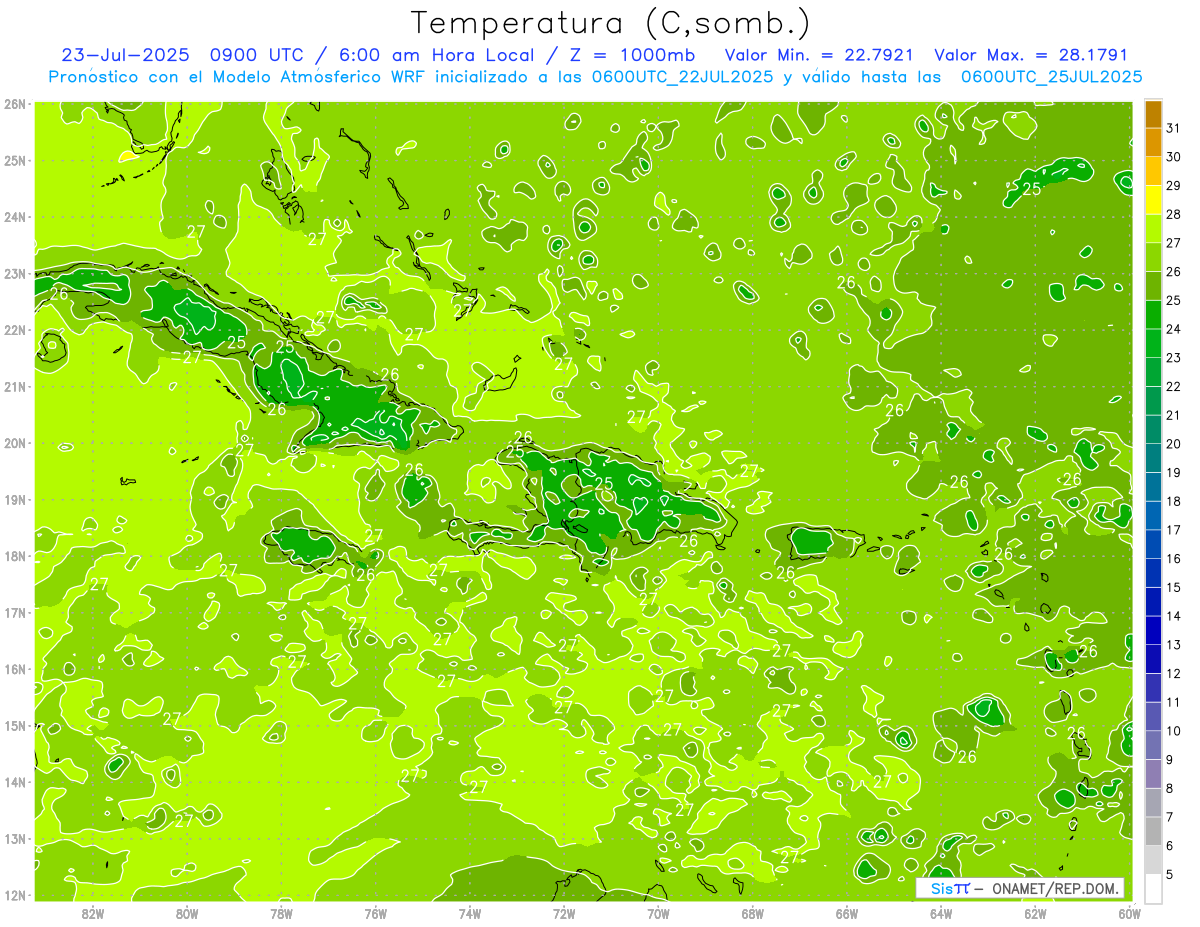Pick the light-green swatch between legend 27 and 28

[x=1153, y=230]
